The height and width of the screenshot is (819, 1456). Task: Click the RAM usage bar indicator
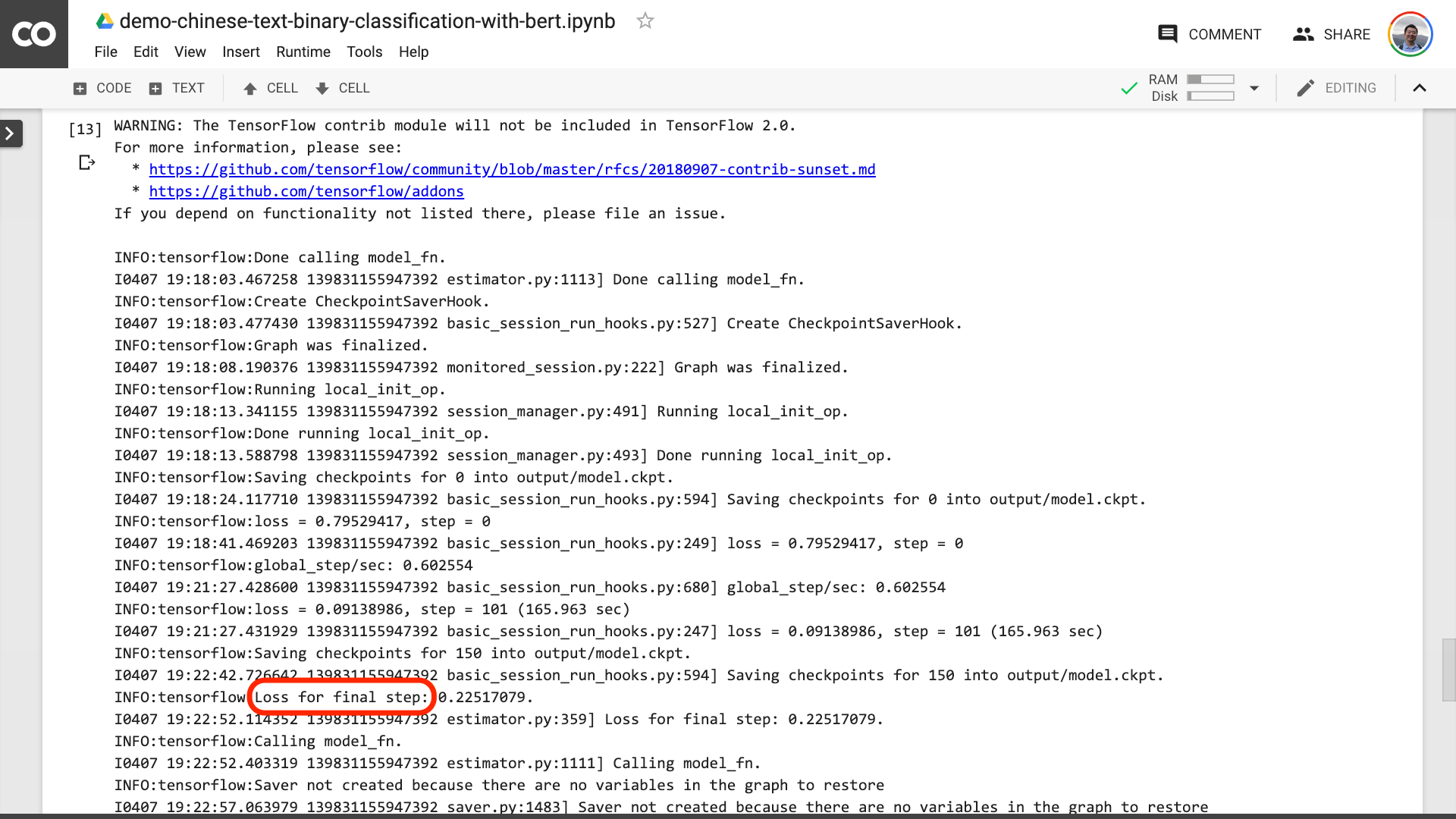click(1210, 80)
